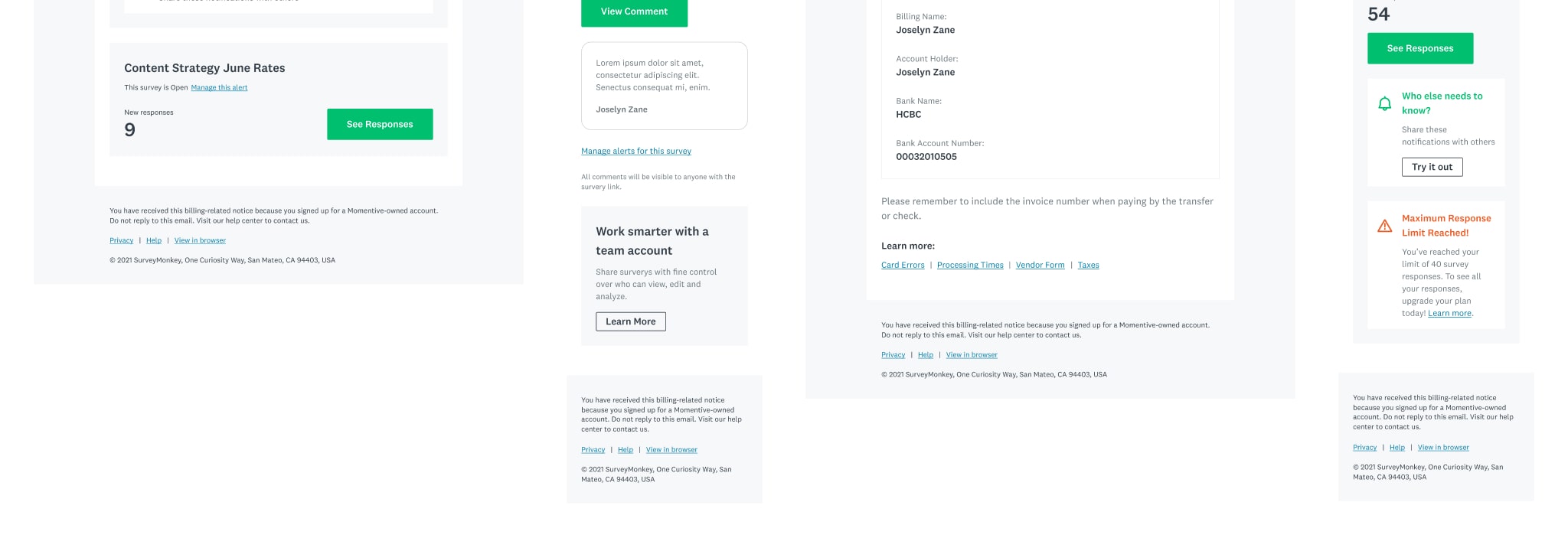Screen dimensions: 1568x551
Task: Click the orange warning triangle icon
Action: click(1384, 227)
